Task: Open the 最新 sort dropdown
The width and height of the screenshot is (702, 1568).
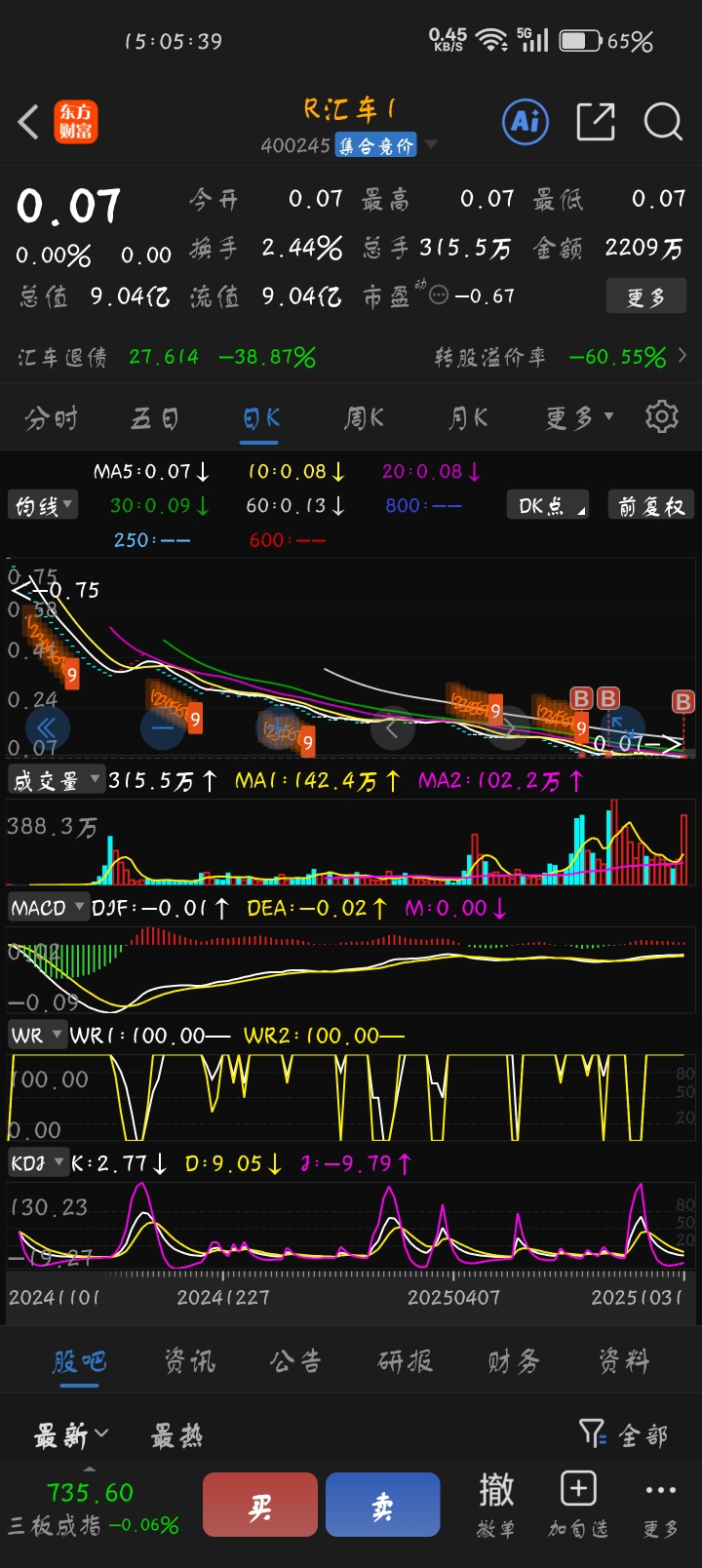Action: 71,1435
